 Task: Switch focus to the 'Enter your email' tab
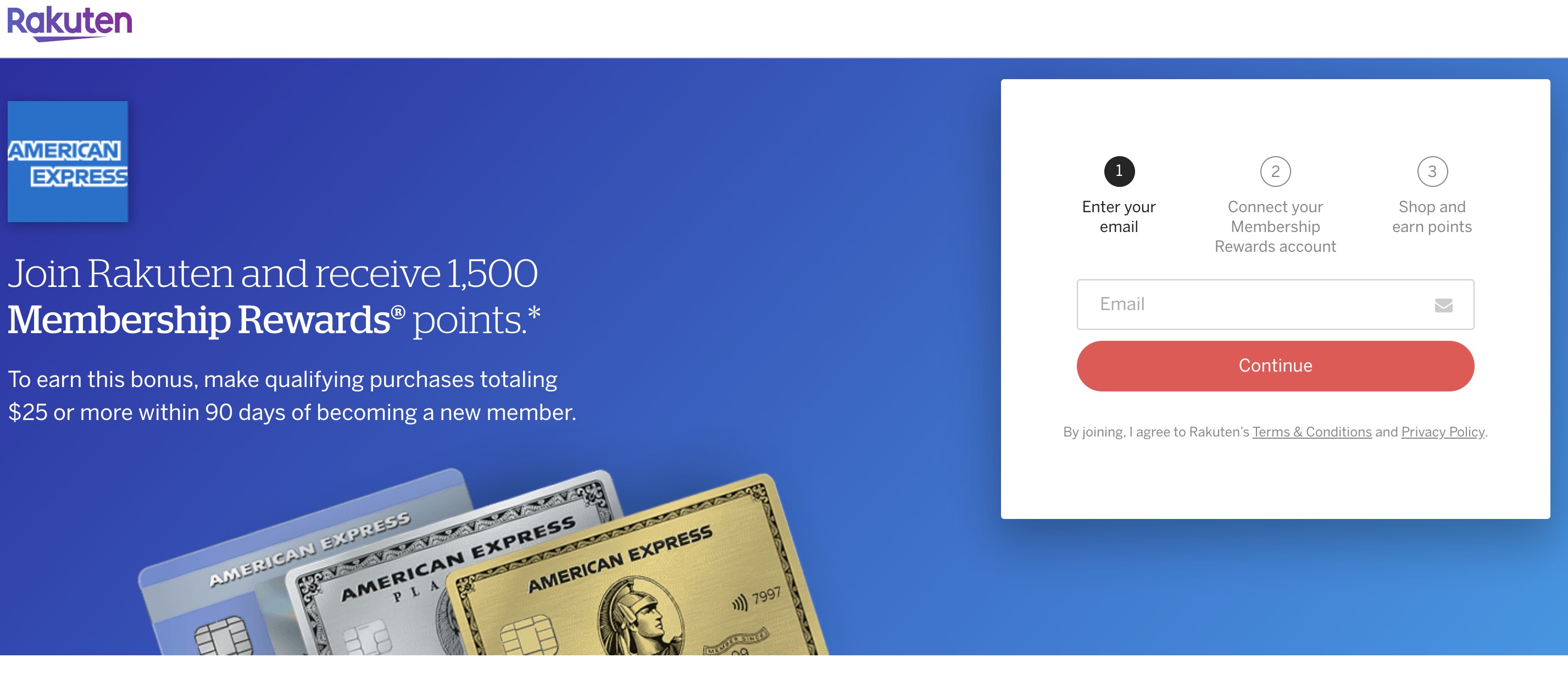click(1118, 195)
